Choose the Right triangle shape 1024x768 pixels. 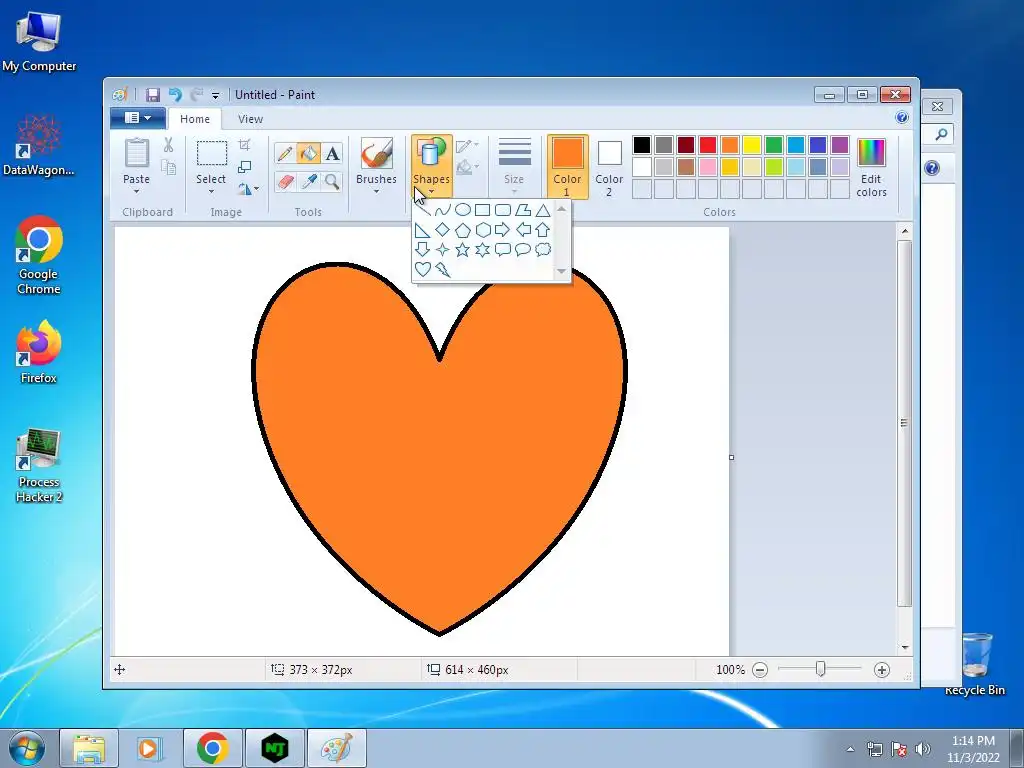(x=423, y=230)
